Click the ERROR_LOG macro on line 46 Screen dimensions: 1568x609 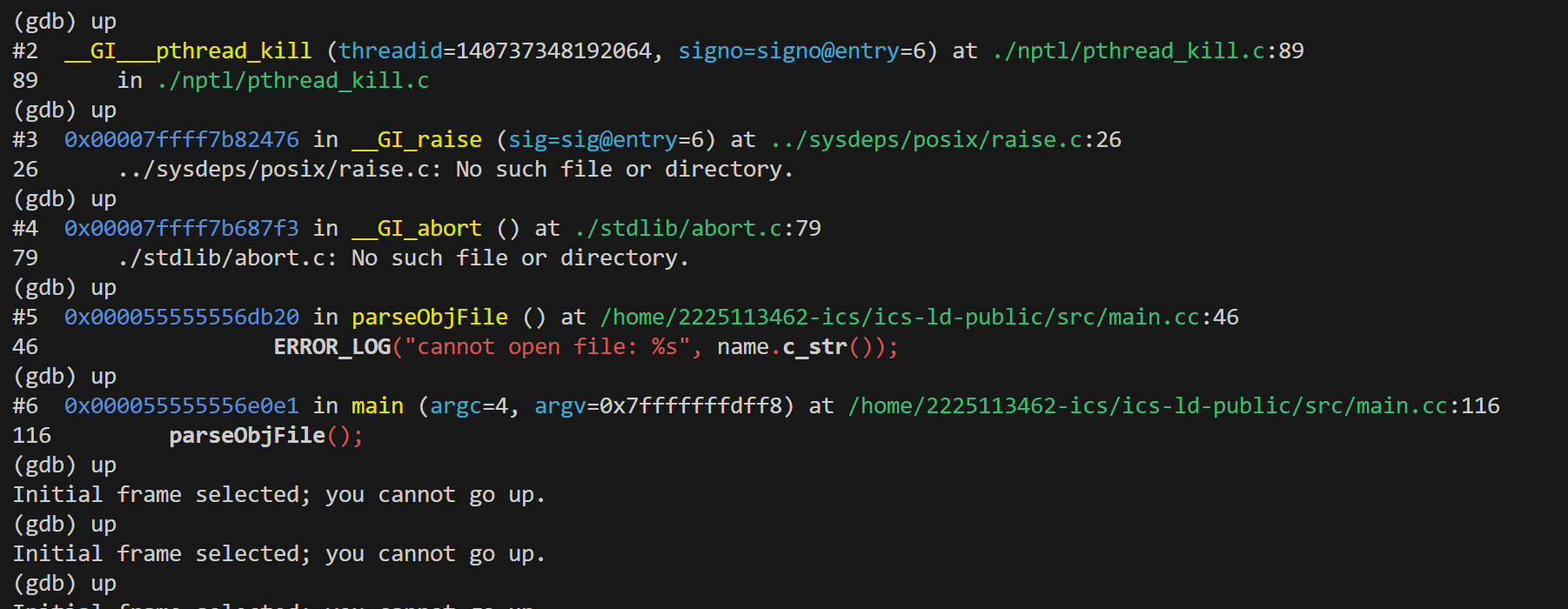coord(332,347)
